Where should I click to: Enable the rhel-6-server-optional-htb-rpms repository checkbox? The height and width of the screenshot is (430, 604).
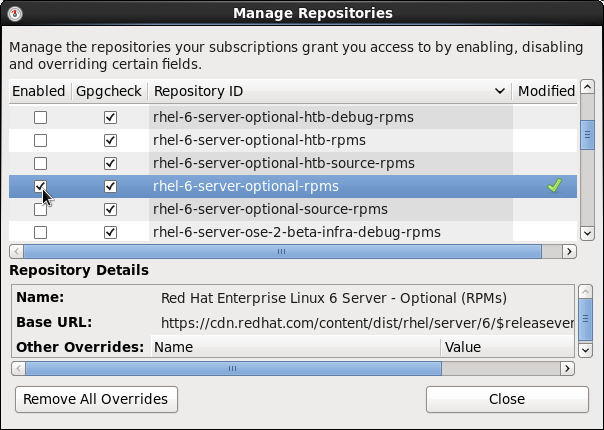[x=40, y=141]
